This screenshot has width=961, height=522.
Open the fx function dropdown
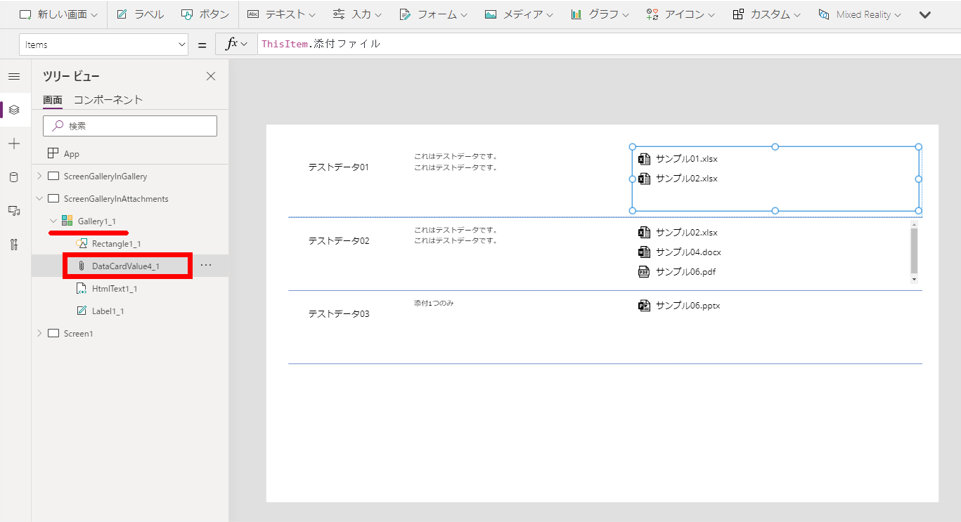point(236,44)
